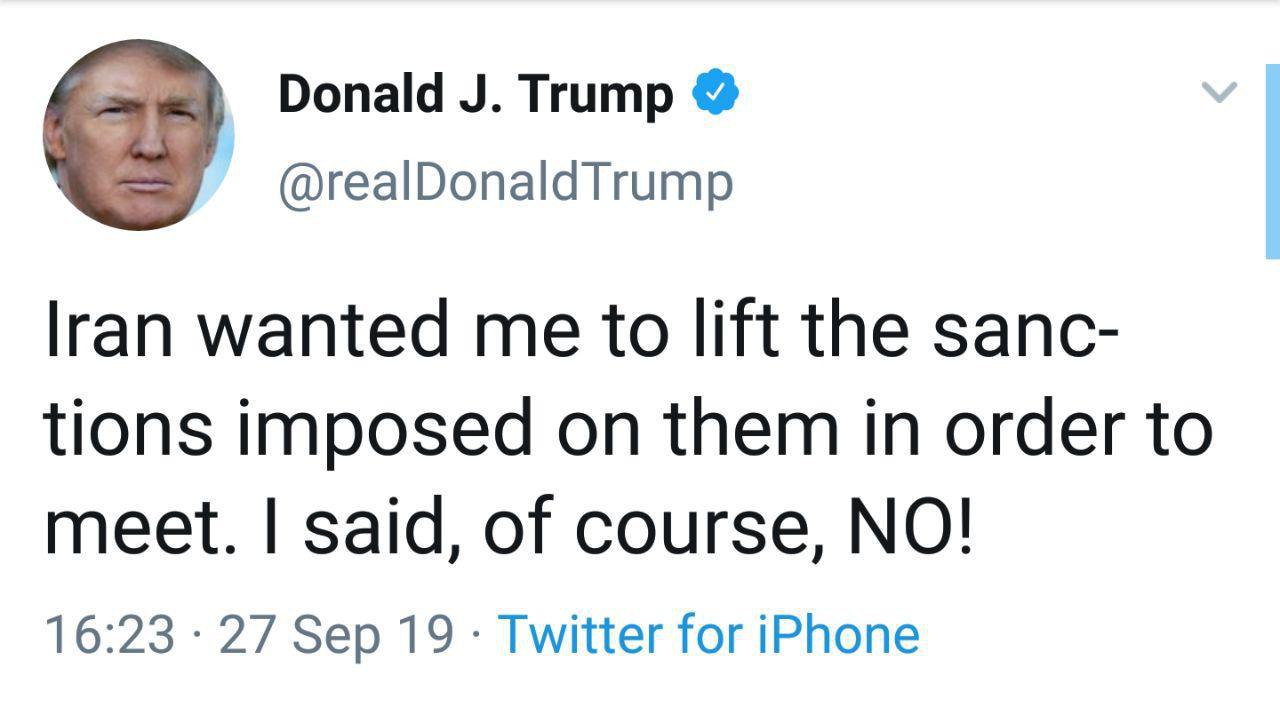Click the "27 Sep 19" tweet date
Image resolution: width=1280 pixels, height=707 pixels.
click(x=336, y=635)
